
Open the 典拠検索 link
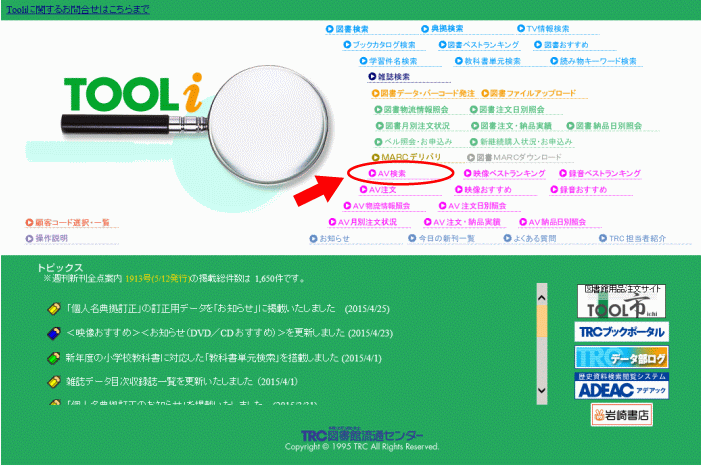coord(447,29)
